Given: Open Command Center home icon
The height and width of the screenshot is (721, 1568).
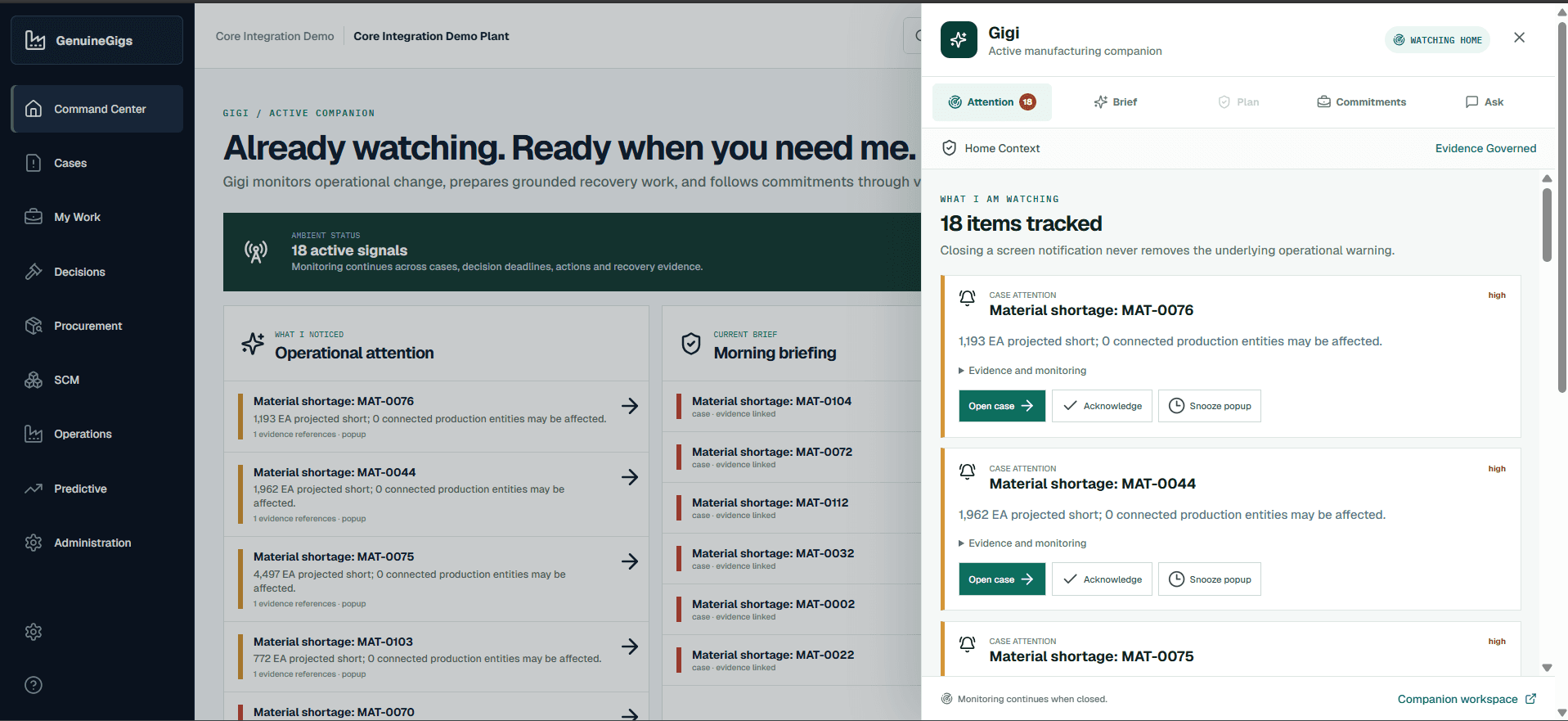Looking at the screenshot, I should tap(34, 109).
